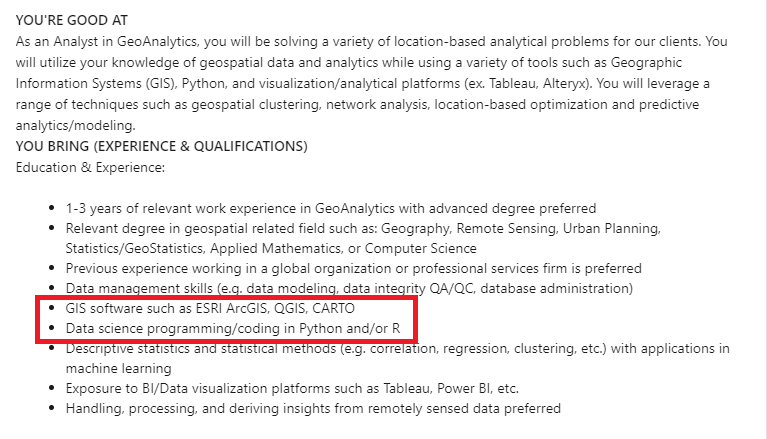Click the bullet about 1-3 years of experience
The width and height of the screenshot is (767, 439).
(x=330, y=209)
